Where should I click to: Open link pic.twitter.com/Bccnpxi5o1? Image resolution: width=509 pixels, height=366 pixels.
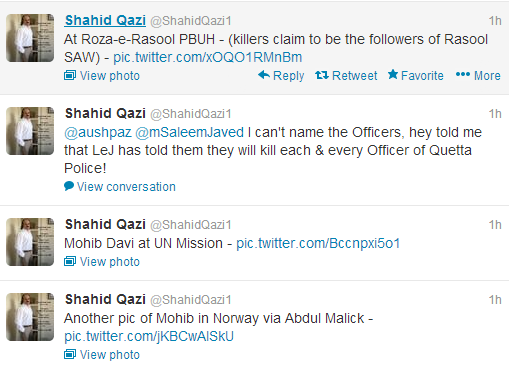[x=318, y=243]
